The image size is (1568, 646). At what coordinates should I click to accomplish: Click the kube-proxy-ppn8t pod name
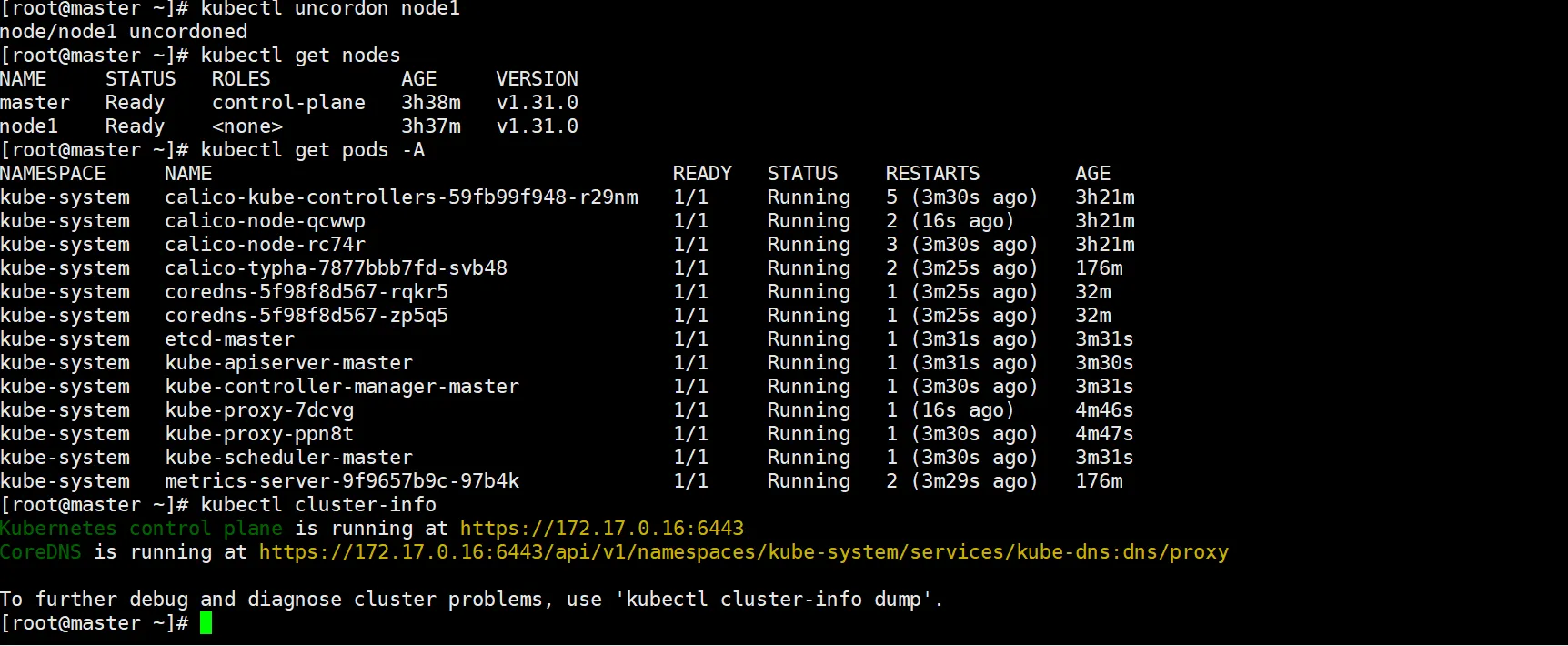pos(259,434)
